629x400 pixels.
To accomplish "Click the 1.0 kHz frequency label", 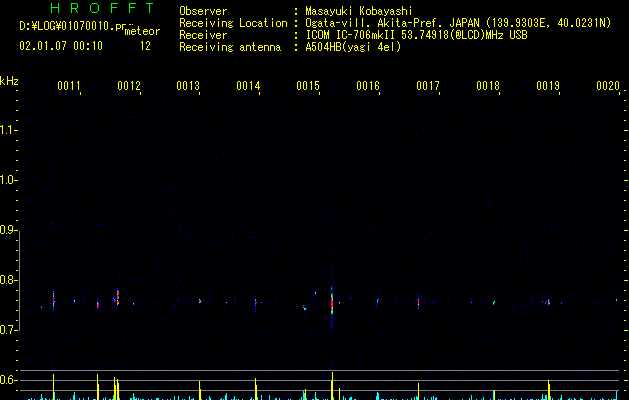I will (x=8, y=180).
